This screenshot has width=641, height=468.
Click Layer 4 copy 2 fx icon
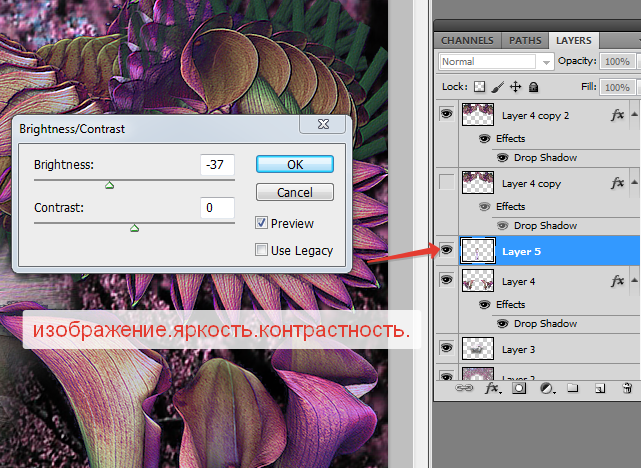click(617, 115)
